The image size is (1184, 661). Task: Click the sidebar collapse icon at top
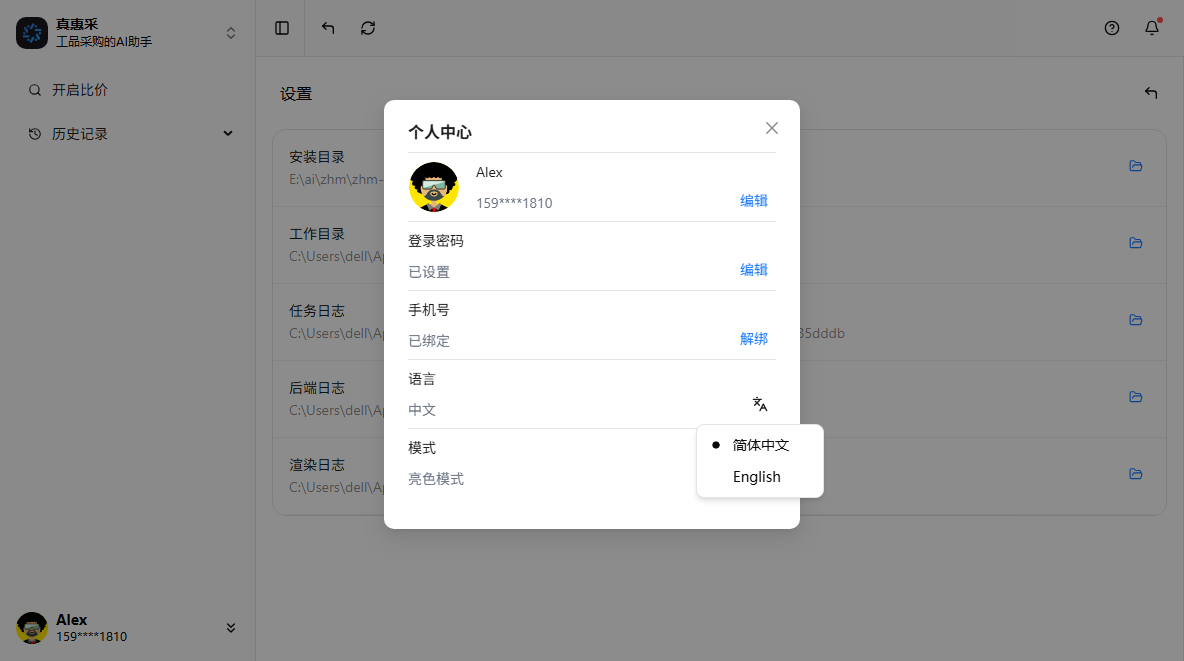tap(281, 28)
